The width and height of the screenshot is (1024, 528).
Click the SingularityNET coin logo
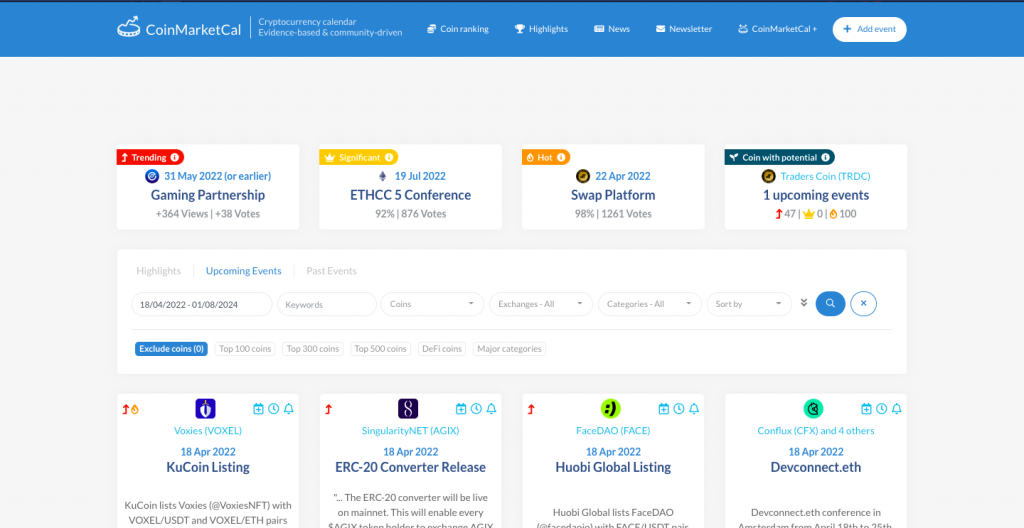[x=408, y=409]
